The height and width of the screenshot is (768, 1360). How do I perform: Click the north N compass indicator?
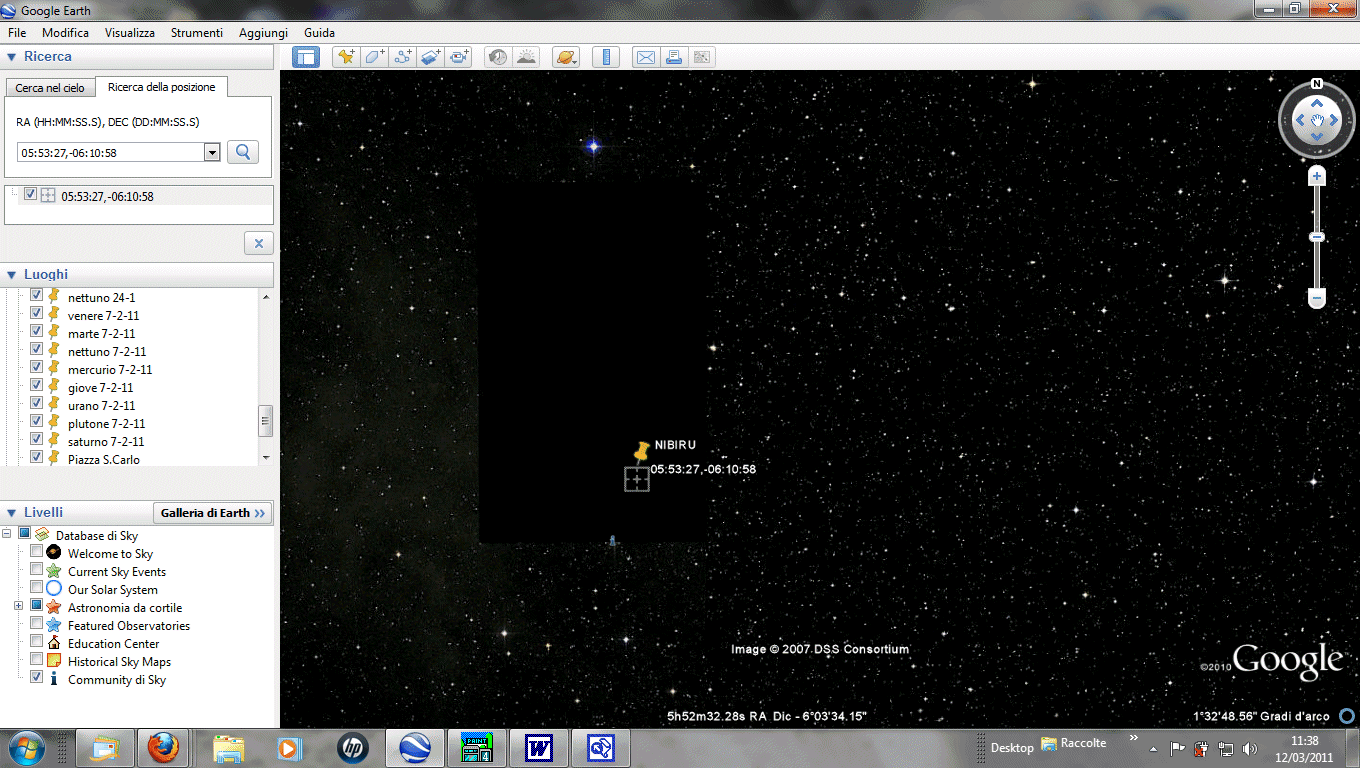click(x=1317, y=84)
